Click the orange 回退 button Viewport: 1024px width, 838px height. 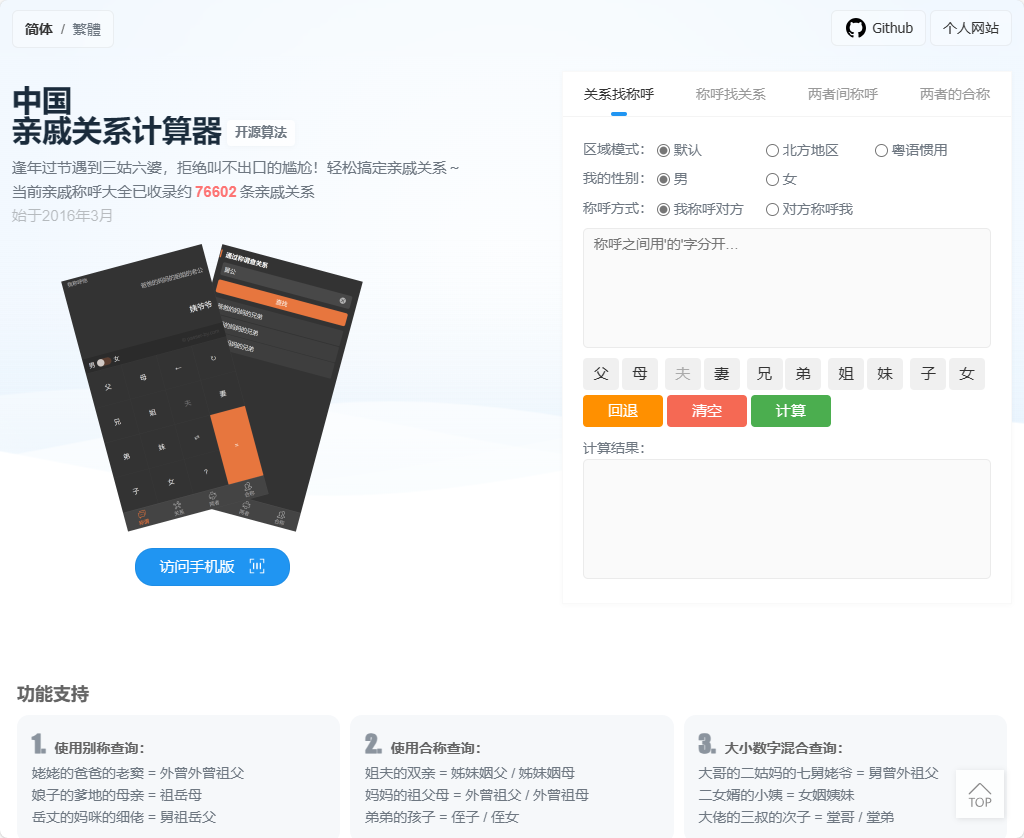pyautogui.click(x=623, y=411)
